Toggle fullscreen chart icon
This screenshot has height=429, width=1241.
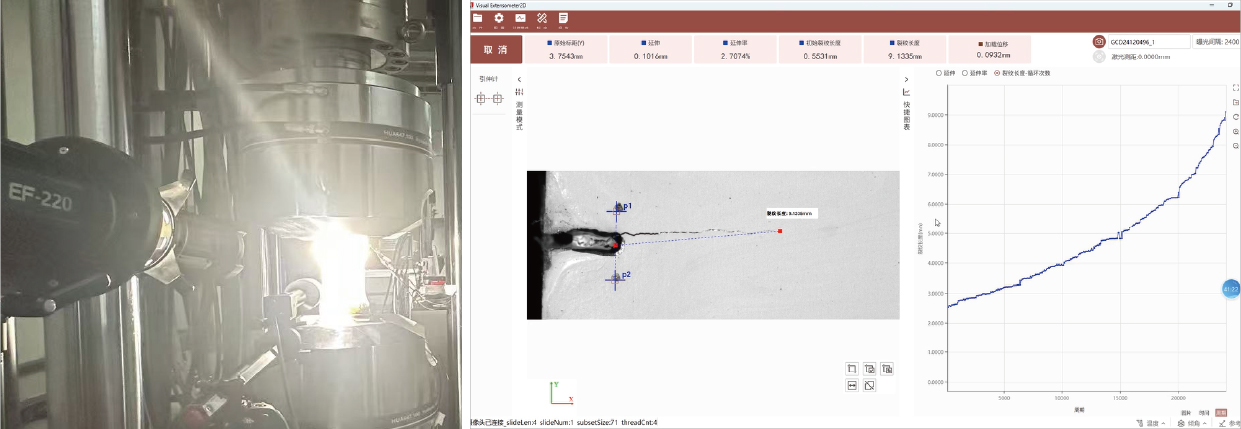pyautogui.click(x=1236, y=87)
